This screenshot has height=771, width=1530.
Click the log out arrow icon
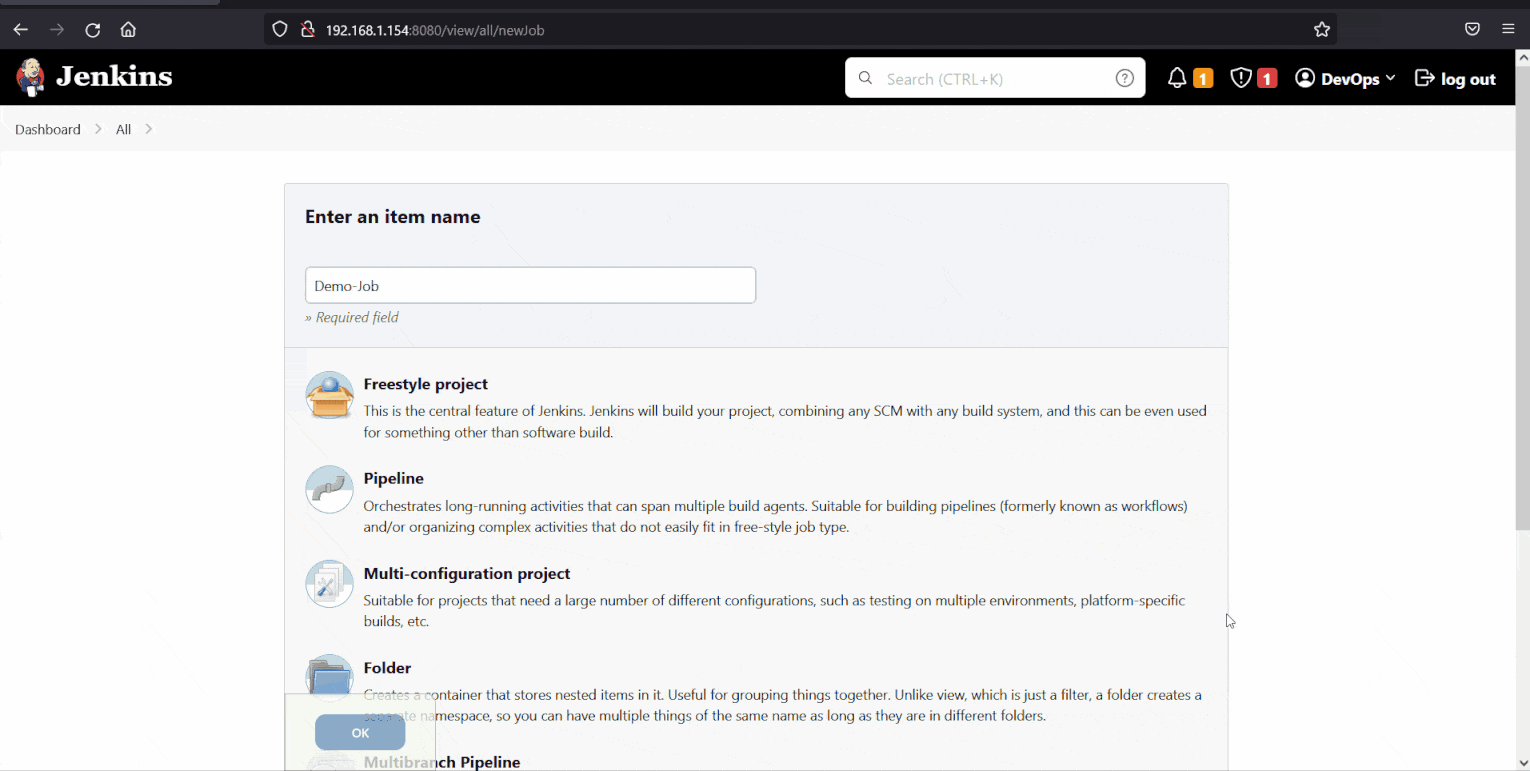(x=1424, y=78)
